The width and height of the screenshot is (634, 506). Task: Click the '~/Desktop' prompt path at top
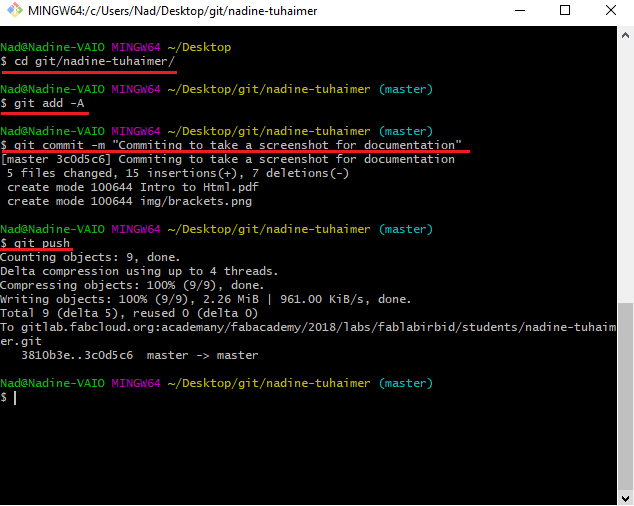pos(199,47)
